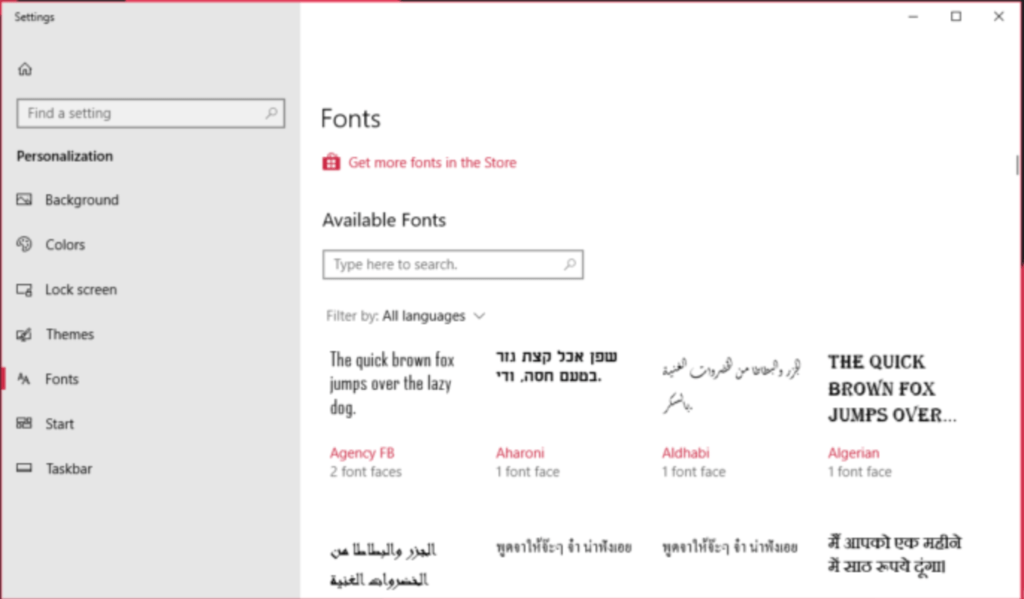Open the Themes settings page
The height and width of the screenshot is (599, 1024).
click(150, 334)
